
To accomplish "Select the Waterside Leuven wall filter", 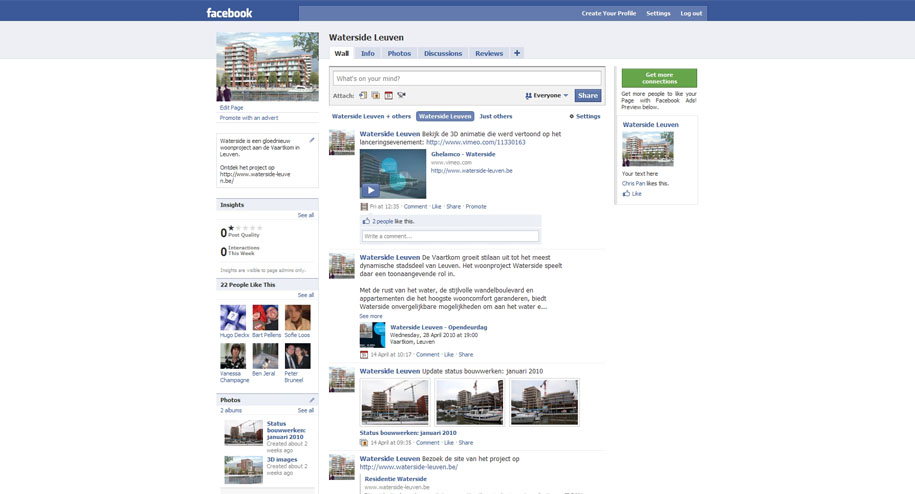I will pos(445,116).
